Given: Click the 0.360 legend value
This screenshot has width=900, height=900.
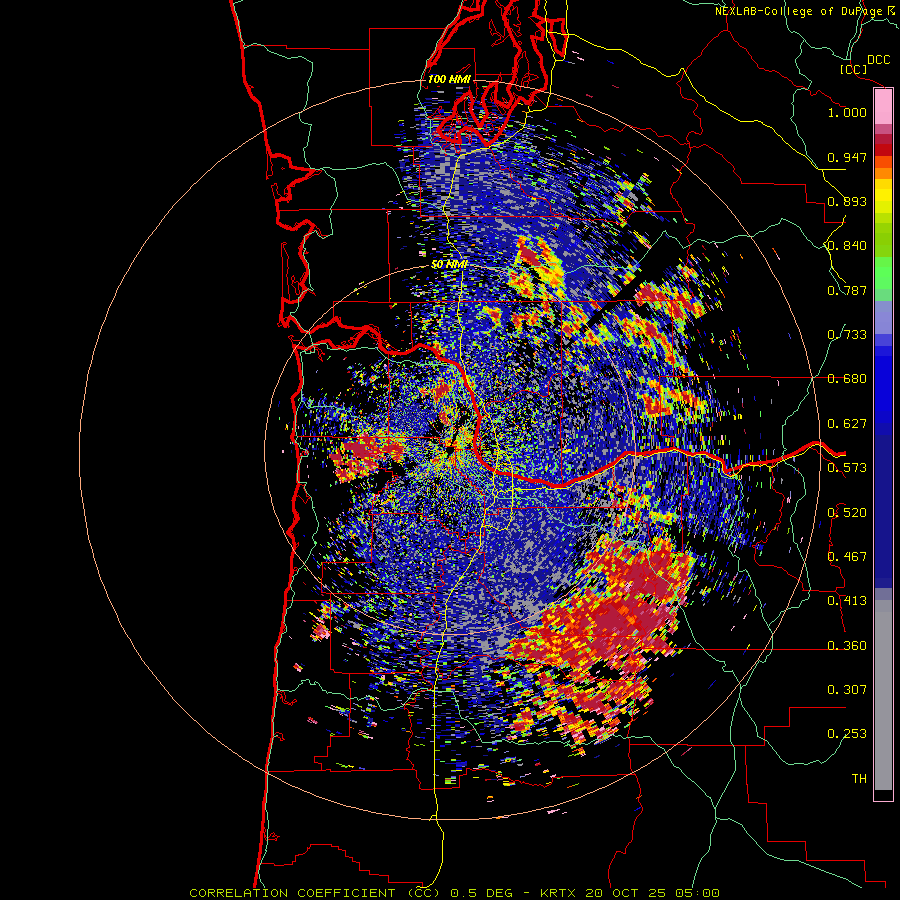Looking at the screenshot, I should click(847, 646).
